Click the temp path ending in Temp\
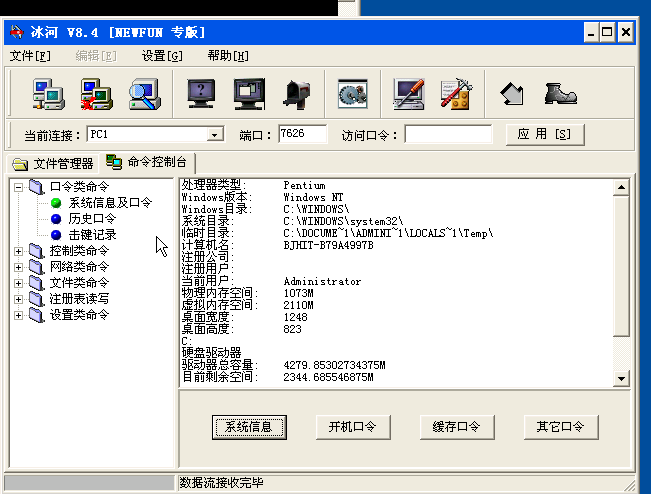The height and width of the screenshot is (494, 651). point(388,233)
